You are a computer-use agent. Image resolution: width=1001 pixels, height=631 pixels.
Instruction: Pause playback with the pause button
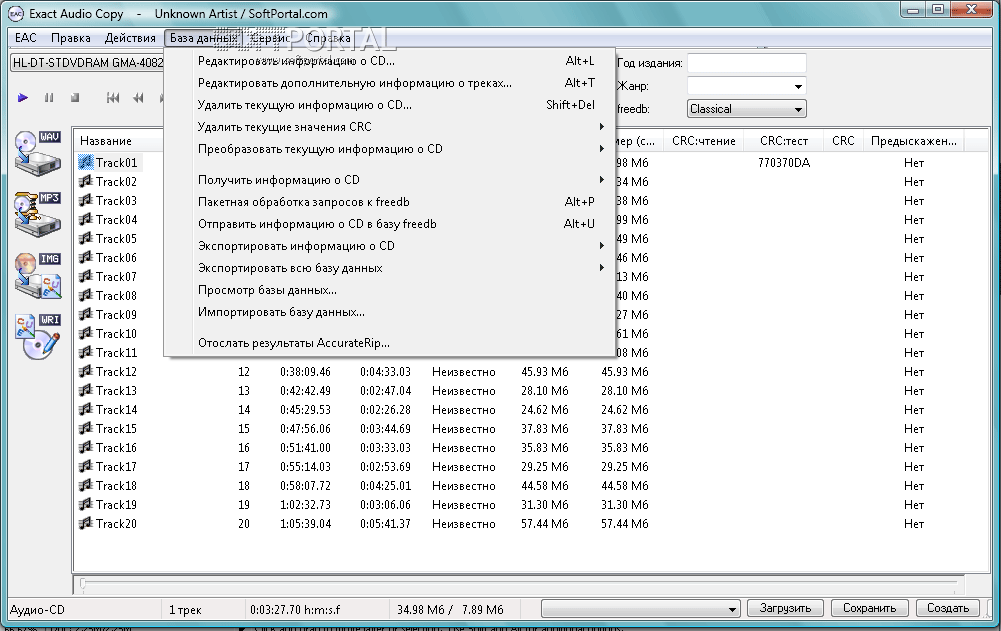[x=49, y=98]
